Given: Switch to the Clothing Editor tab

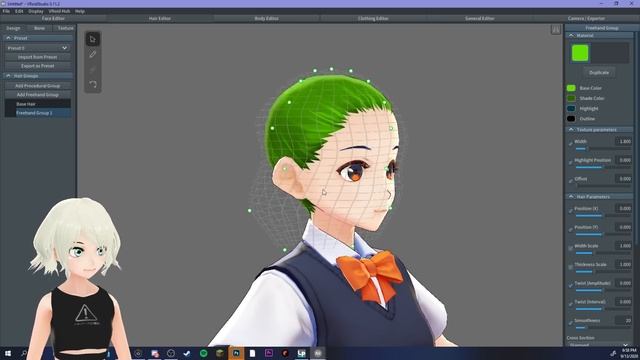Looking at the screenshot, I should click(x=373, y=18).
